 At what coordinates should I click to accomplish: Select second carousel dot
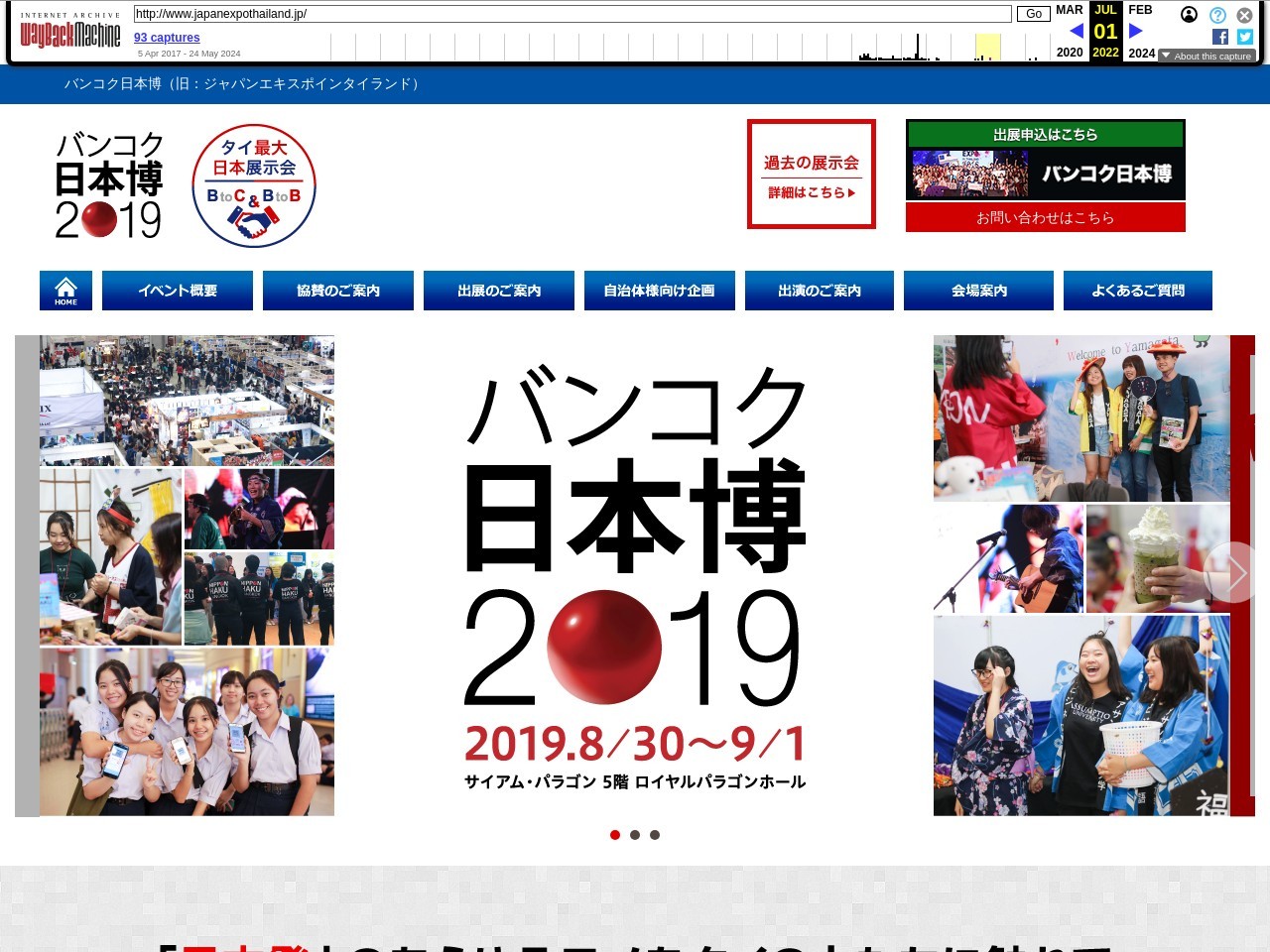click(635, 835)
